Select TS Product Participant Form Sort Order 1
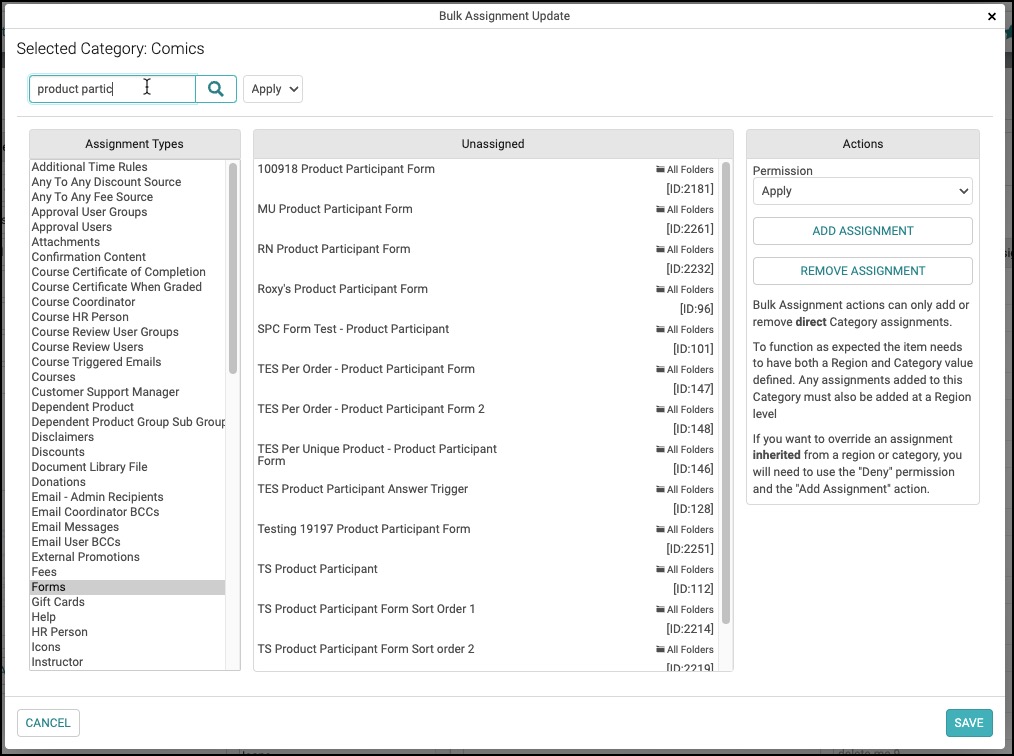 pos(366,609)
